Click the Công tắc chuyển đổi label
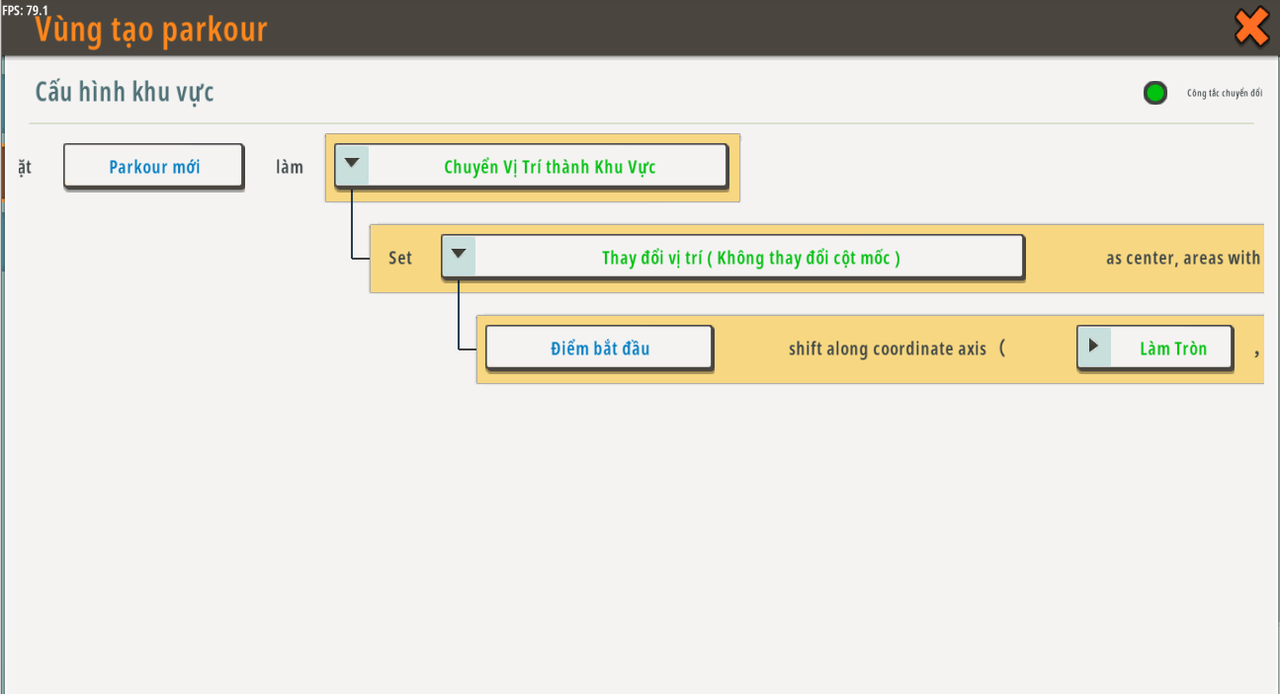This screenshot has height=694, width=1280. [x=1224, y=93]
